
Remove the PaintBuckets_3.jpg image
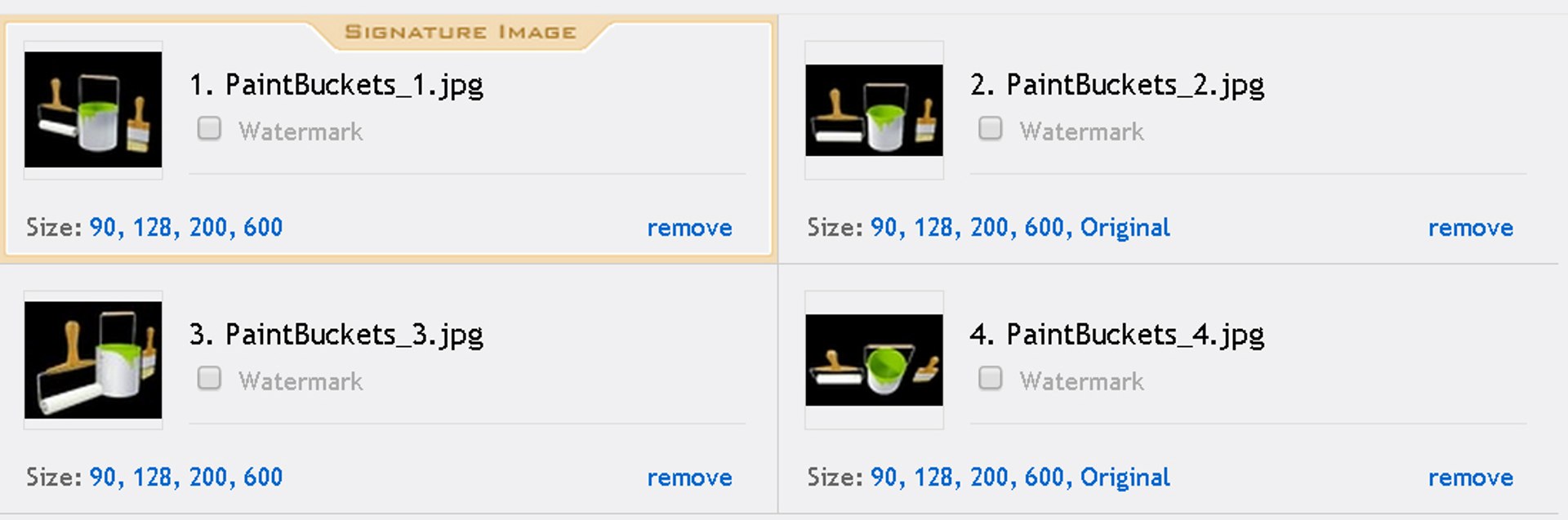pyautogui.click(x=689, y=478)
